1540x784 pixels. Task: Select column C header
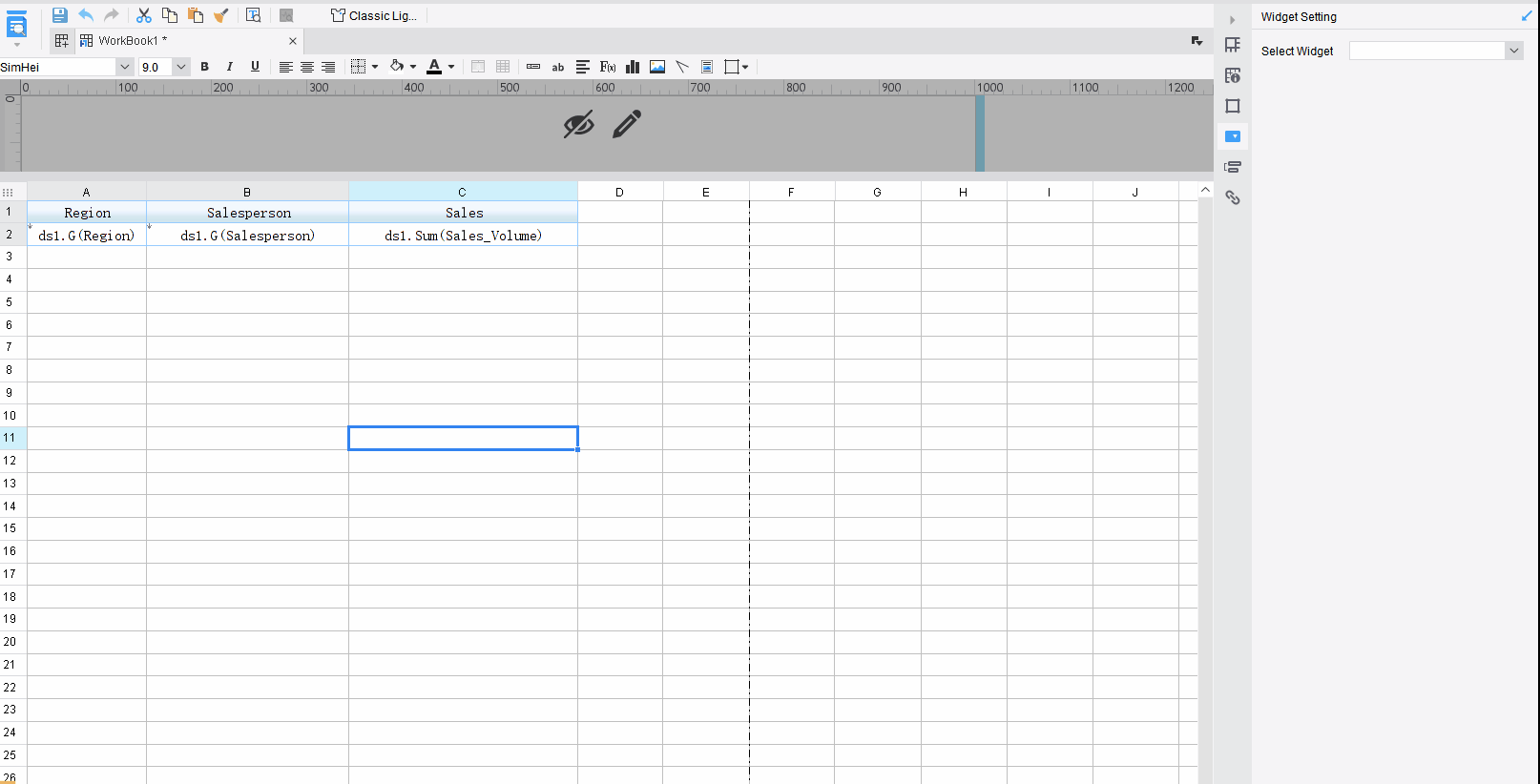click(463, 192)
